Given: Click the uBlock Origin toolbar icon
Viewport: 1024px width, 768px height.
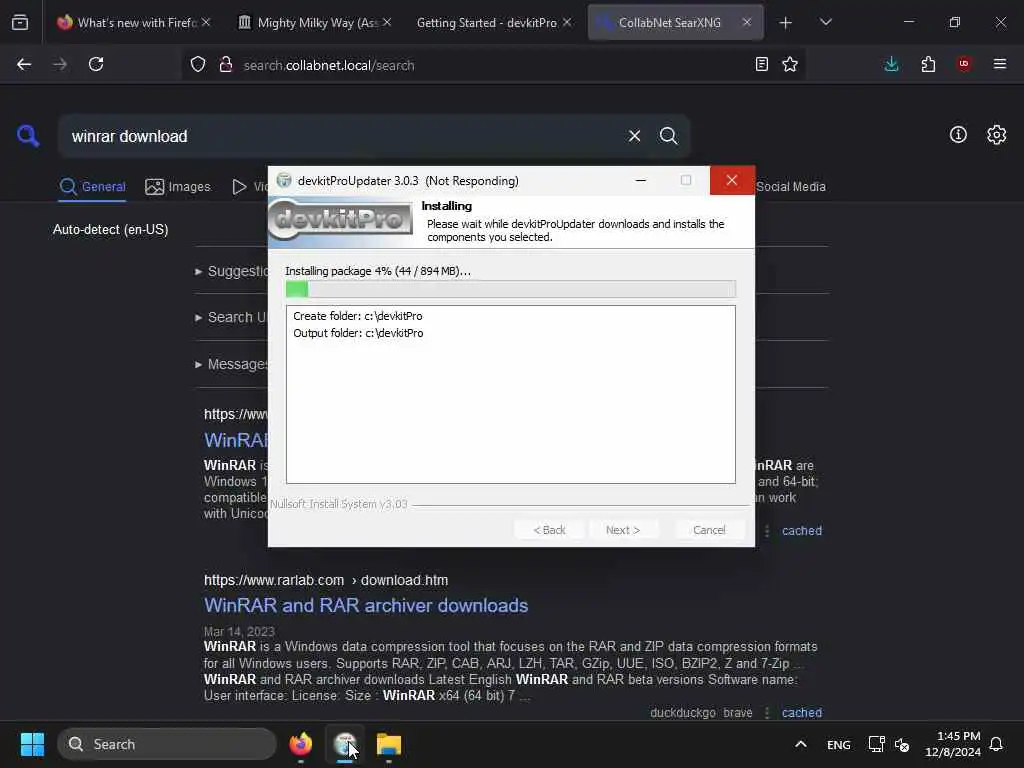Looking at the screenshot, I should [964, 64].
